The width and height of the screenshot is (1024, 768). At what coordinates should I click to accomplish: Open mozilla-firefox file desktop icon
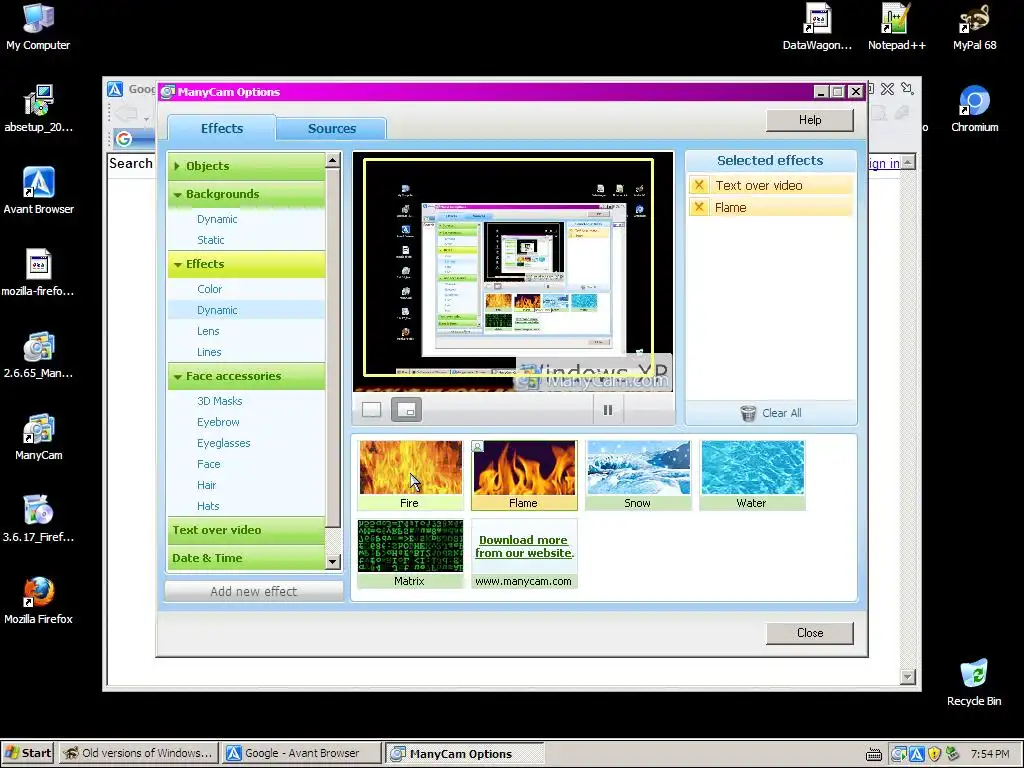[38, 273]
